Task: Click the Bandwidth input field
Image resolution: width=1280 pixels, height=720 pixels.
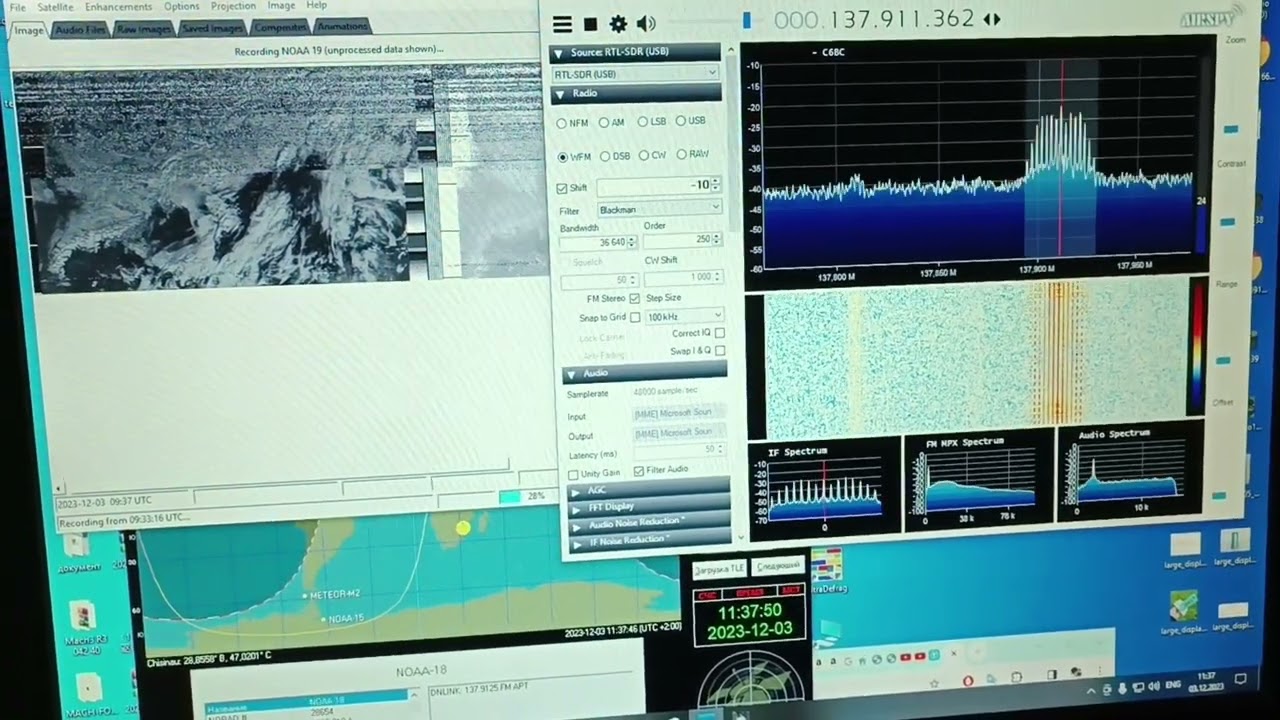Action: [x=597, y=243]
